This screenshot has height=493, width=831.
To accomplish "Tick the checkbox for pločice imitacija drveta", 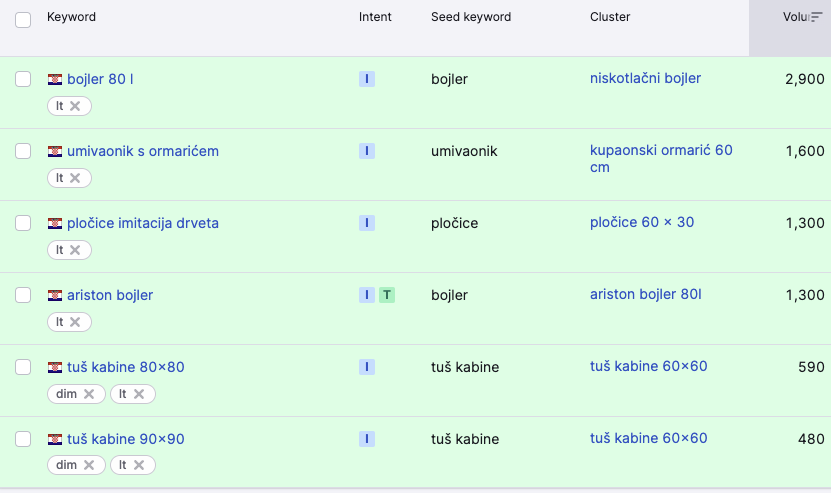I will tap(23, 223).
